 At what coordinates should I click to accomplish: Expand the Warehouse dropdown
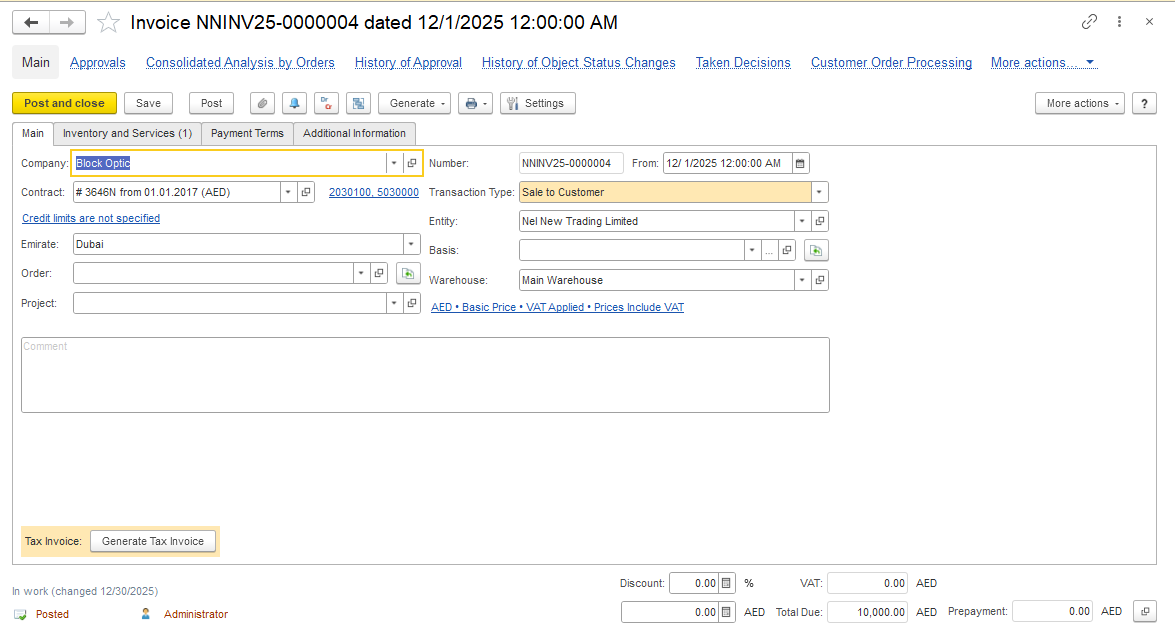click(x=802, y=280)
